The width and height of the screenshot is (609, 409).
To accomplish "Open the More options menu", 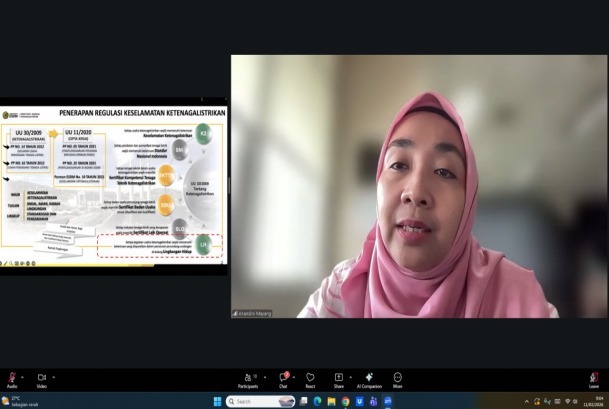I will coord(398,378).
